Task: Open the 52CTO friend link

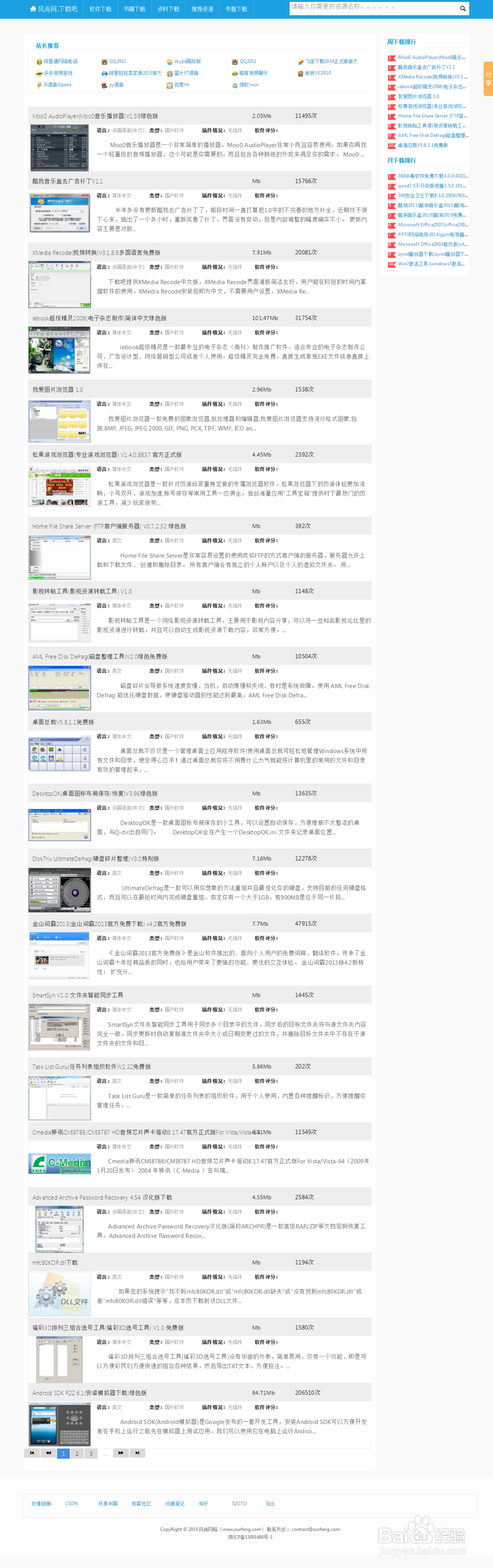Action: click(239, 1503)
